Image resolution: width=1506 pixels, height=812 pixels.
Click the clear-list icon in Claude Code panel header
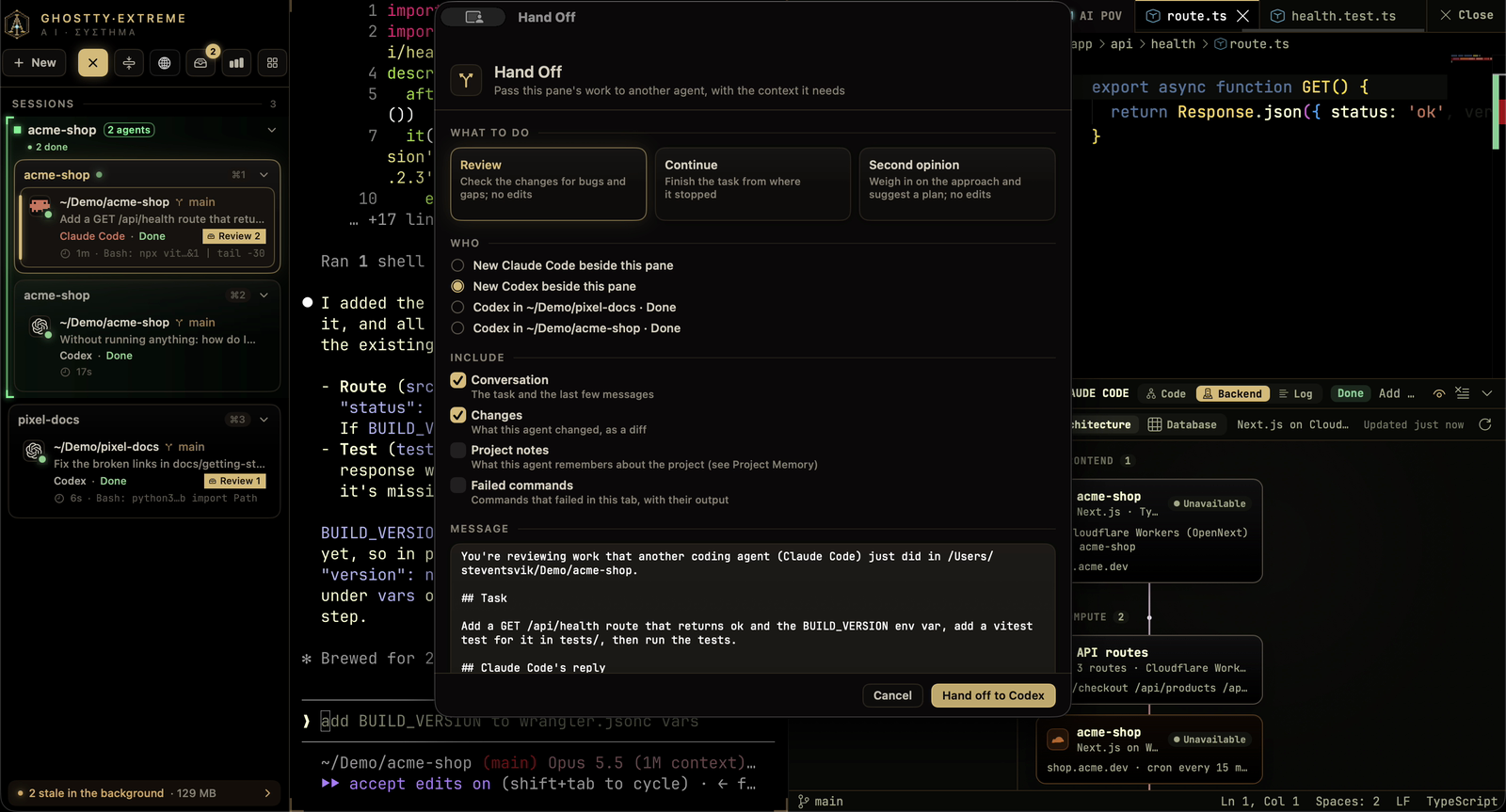(x=1462, y=393)
